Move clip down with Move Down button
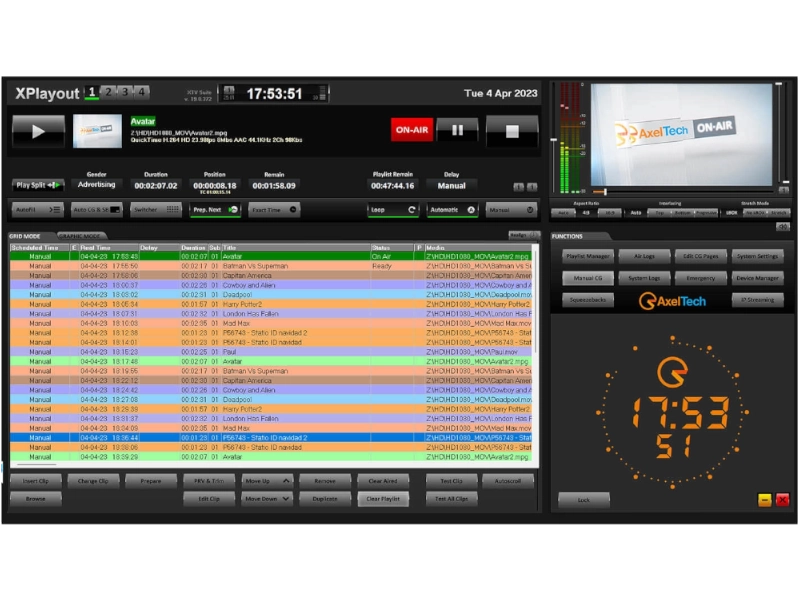Viewport: 800px width, 600px height. (x=267, y=498)
